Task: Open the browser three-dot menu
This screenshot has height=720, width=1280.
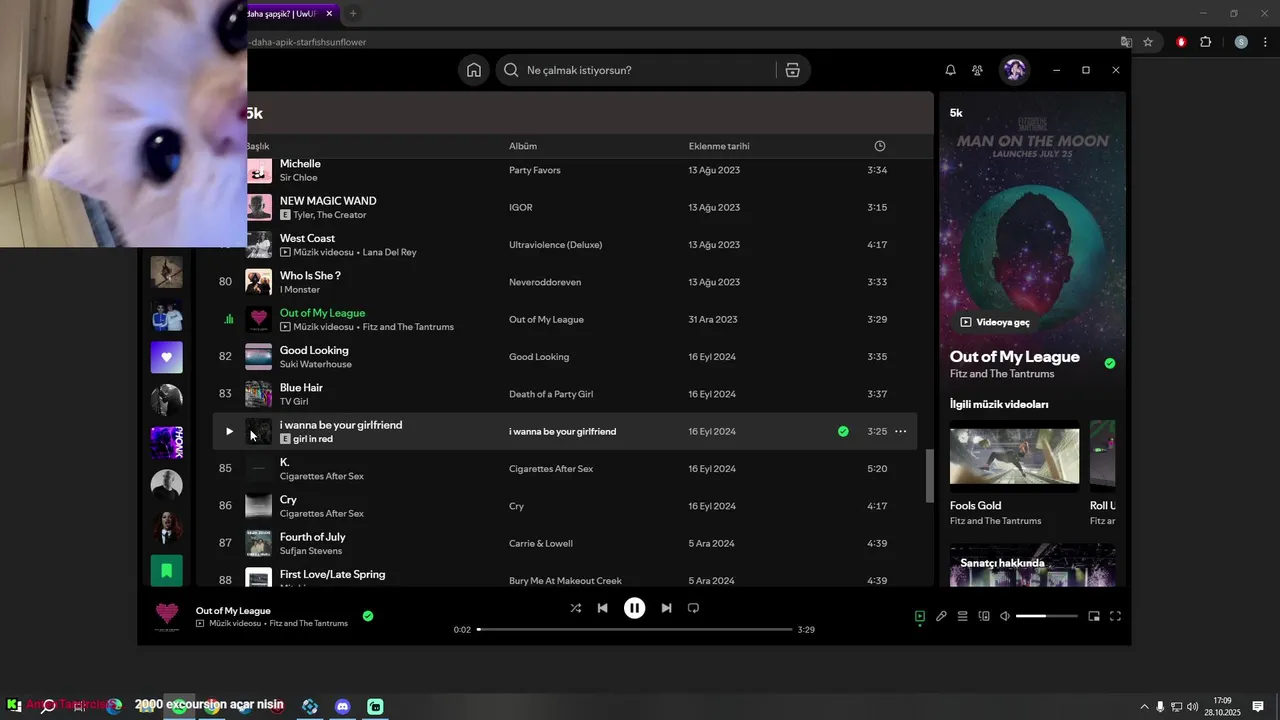Action: click(x=1266, y=42)
